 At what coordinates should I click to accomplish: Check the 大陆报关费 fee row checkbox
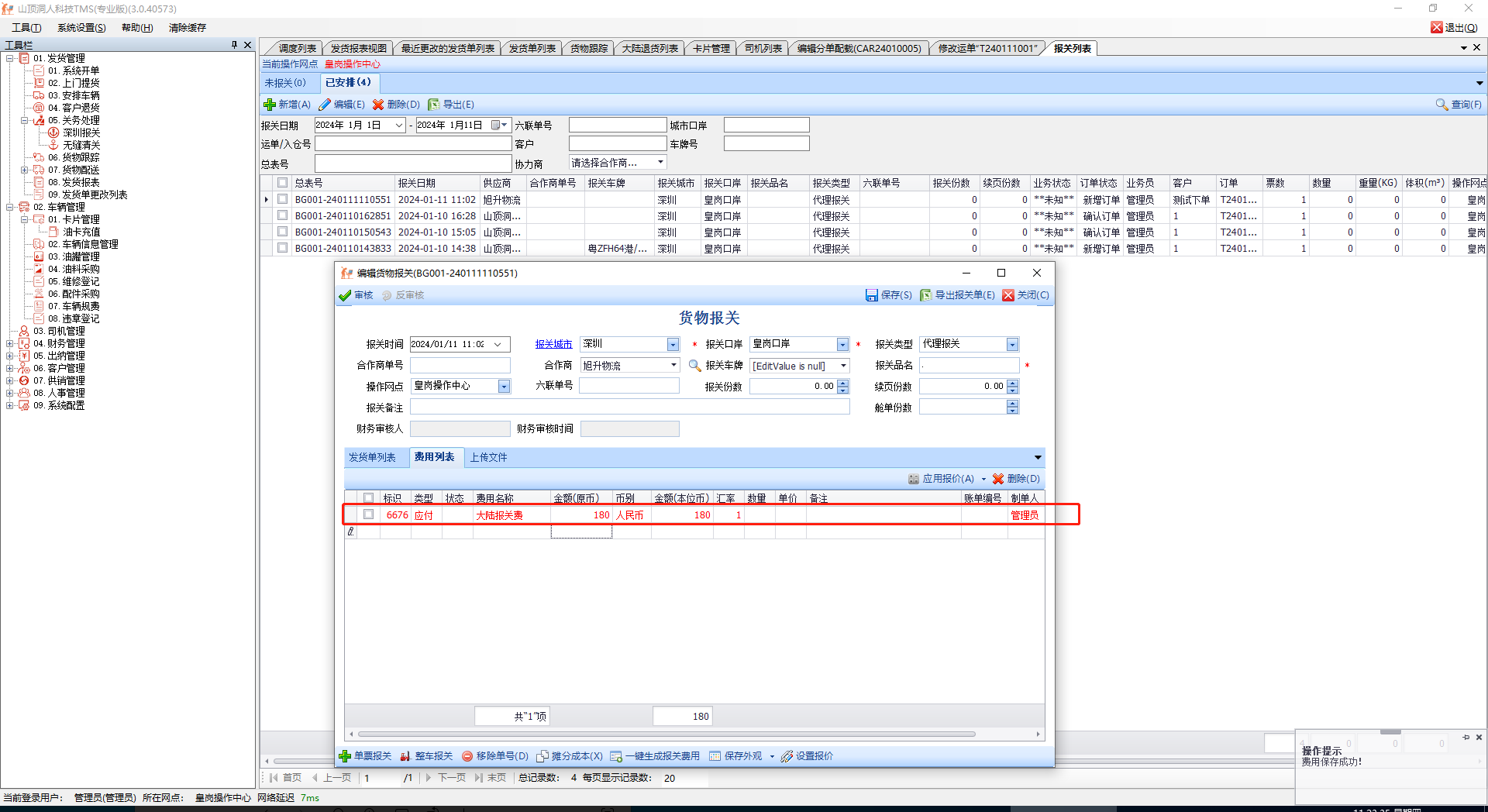[x=369, y=514]
